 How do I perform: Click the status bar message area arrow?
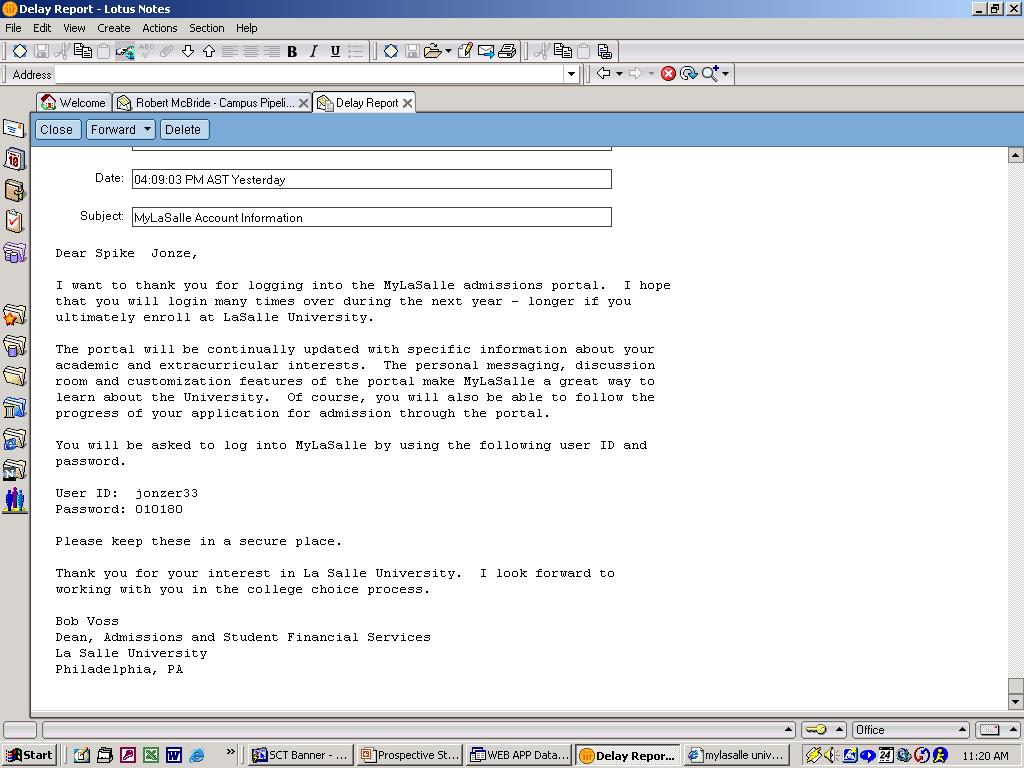tap(788, 729)
